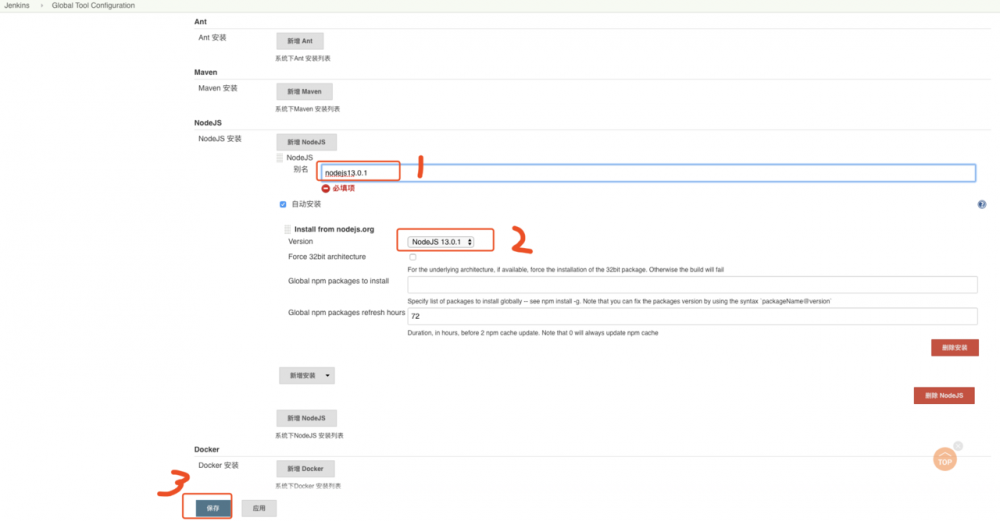The image size is (1000, 521).
Task: Click the Docker section heading
Action: coord(207,450)
